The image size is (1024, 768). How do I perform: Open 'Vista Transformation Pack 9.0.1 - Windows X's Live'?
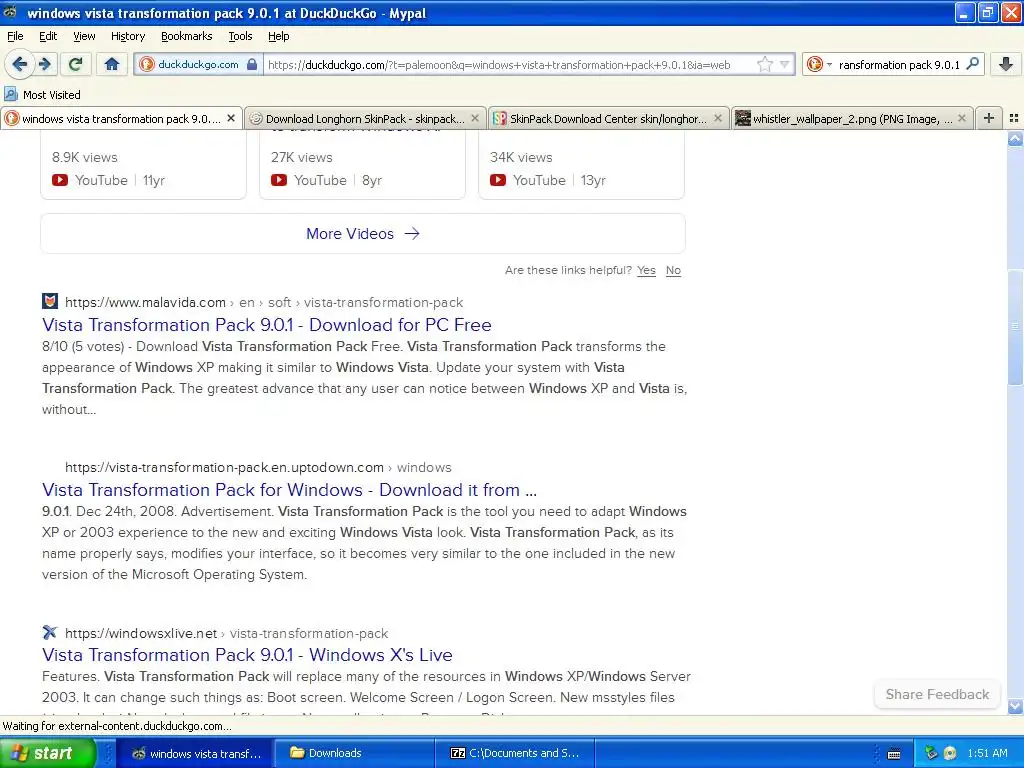(247, 654)
